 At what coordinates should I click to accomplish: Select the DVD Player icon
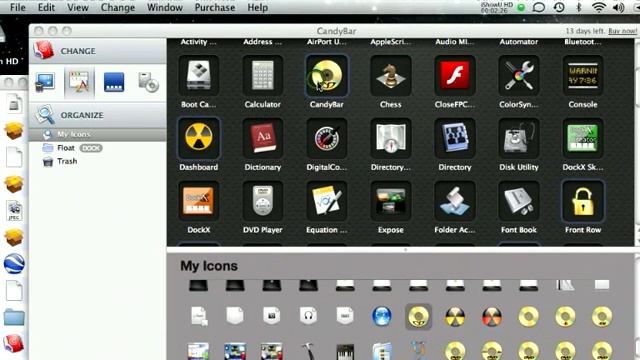point(262,201)
